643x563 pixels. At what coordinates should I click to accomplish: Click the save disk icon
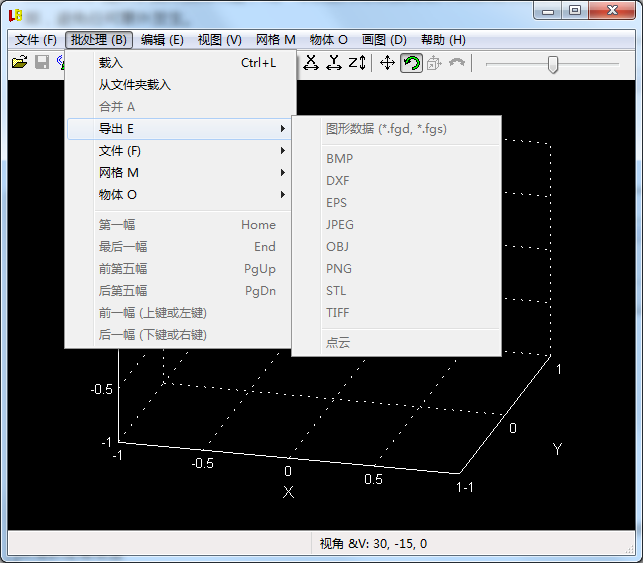coord(42,62)
